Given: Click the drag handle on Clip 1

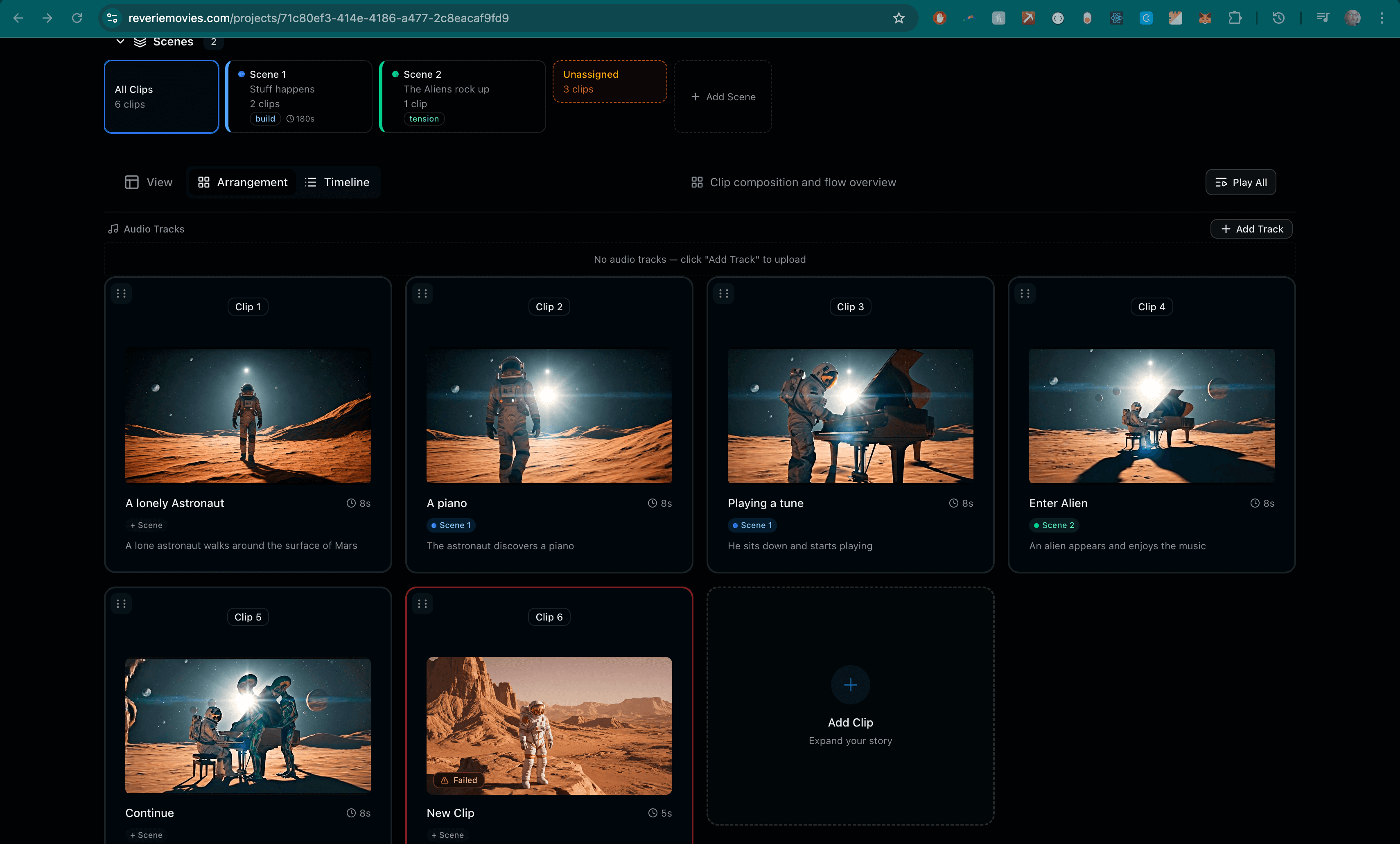Looking at the screenshot, I should point(121,293).
